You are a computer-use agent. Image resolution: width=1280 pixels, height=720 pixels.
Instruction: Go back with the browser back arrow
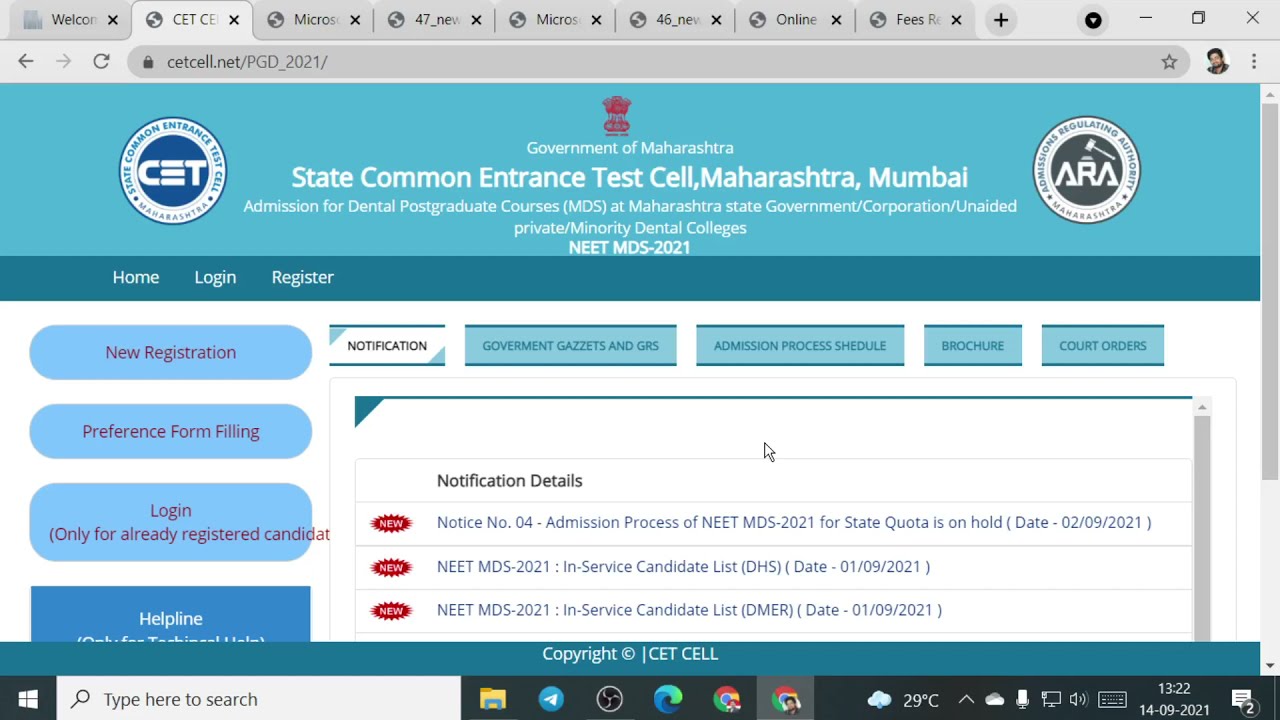pos(26,62)
